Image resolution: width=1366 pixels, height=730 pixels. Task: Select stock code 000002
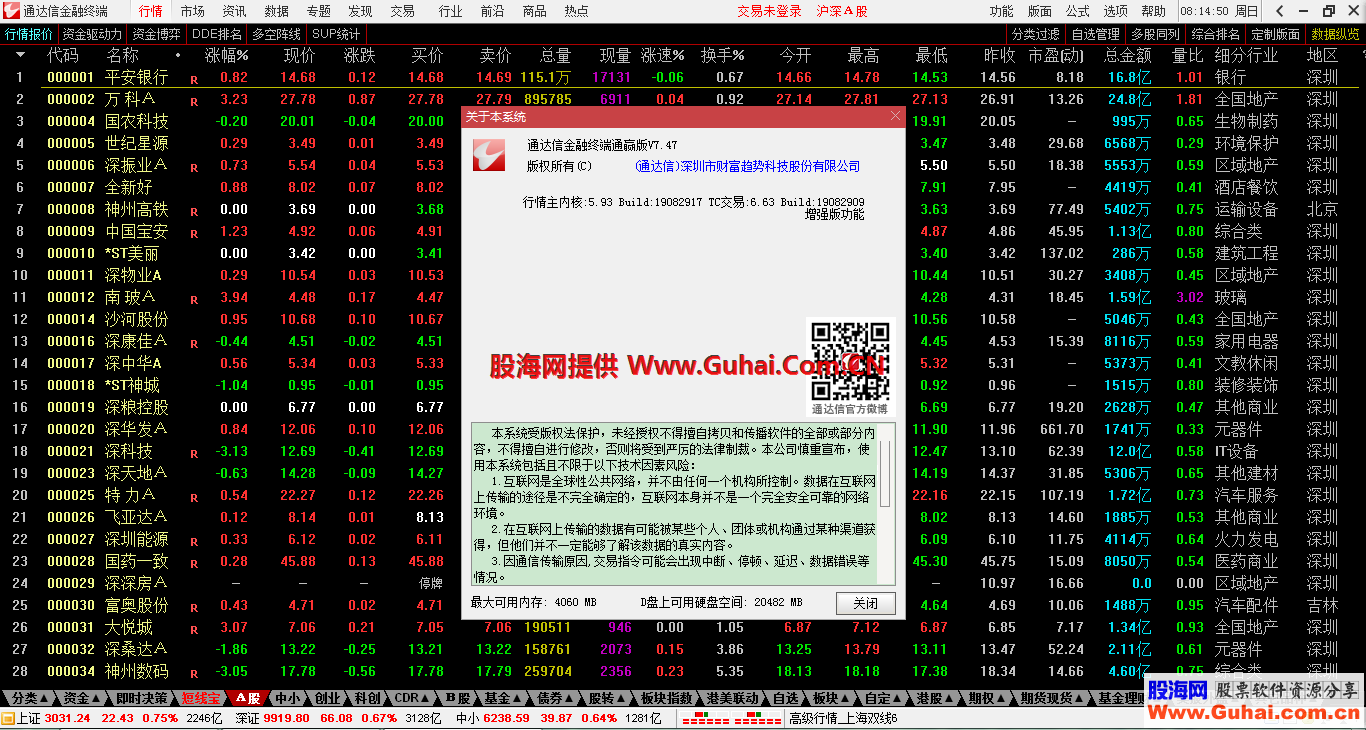(71, 99)
